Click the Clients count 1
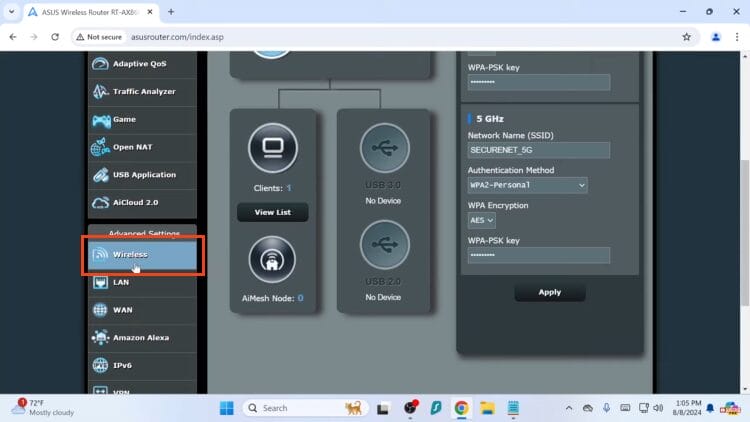Viewport: 750px width, 422px height. (289, 188)
